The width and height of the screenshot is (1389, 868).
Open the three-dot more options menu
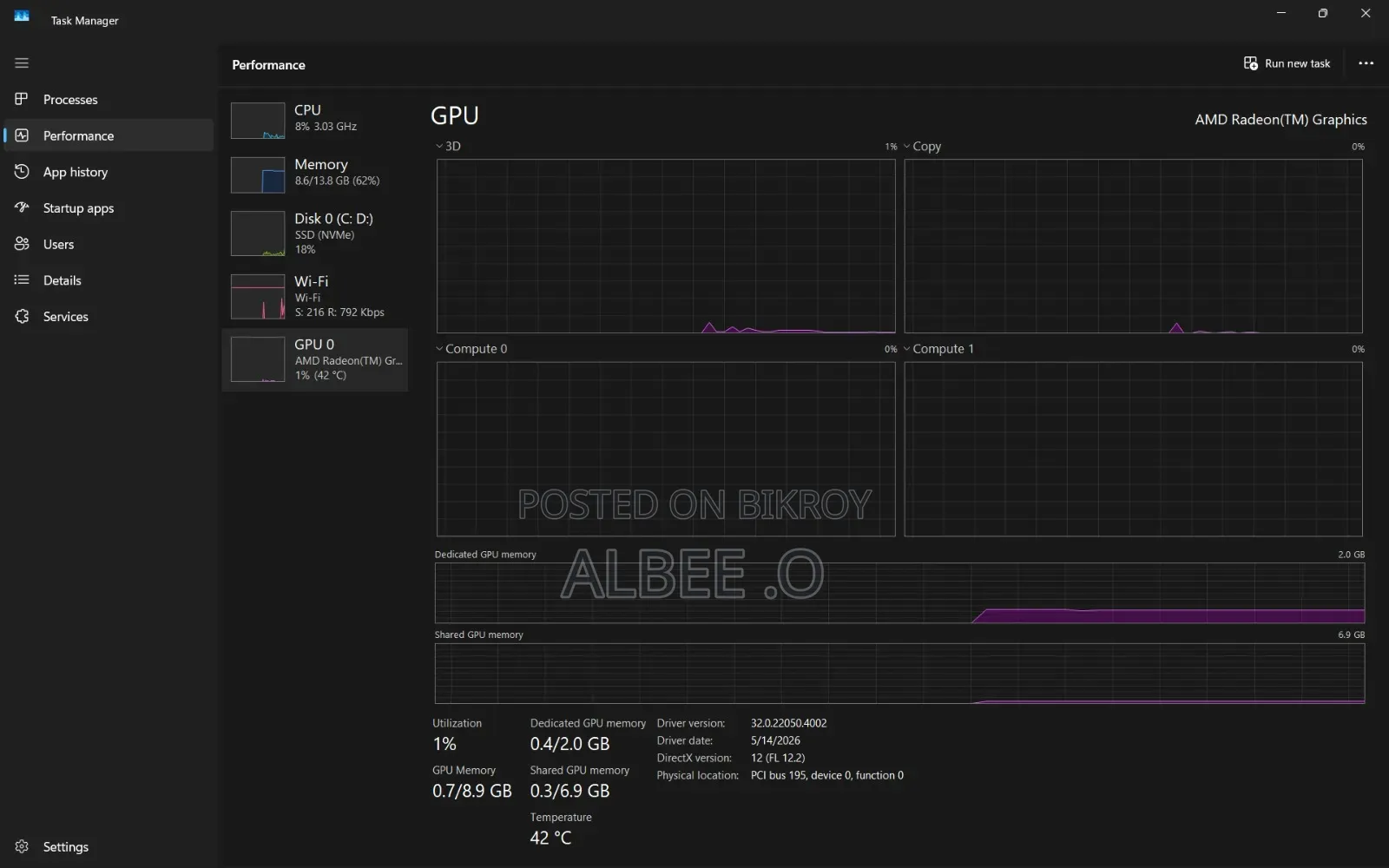(x=1366, y=63)
